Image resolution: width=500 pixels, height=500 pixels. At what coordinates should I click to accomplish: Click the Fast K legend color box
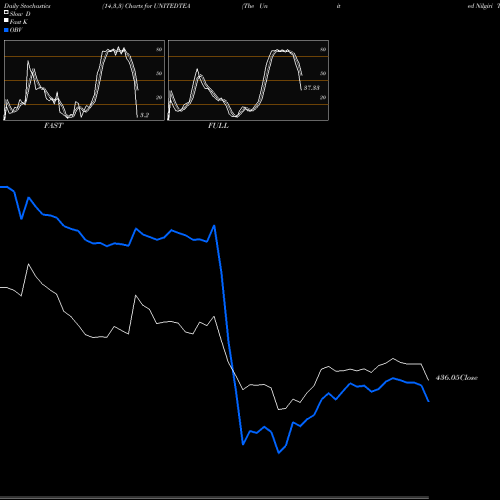point(6,21)
